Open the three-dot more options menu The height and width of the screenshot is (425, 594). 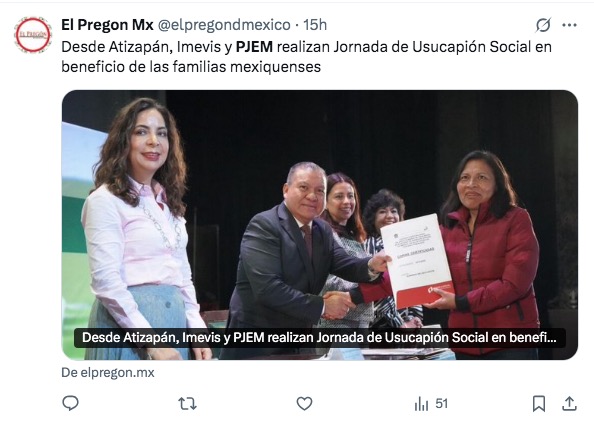pyautogui.click(x=569, y=25)
